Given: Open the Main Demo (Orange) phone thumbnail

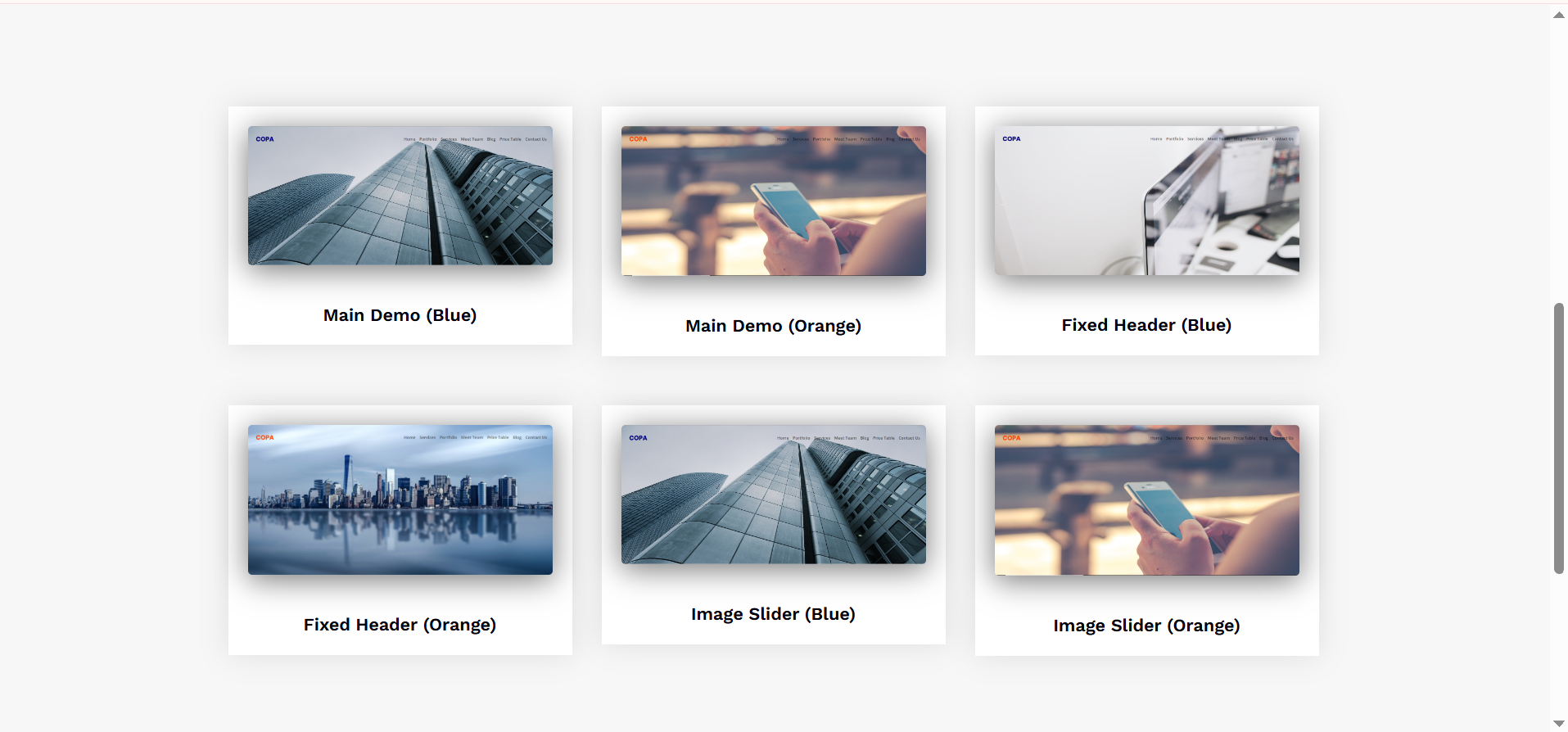Looking at the screenshot, I should tap(773, 201).
